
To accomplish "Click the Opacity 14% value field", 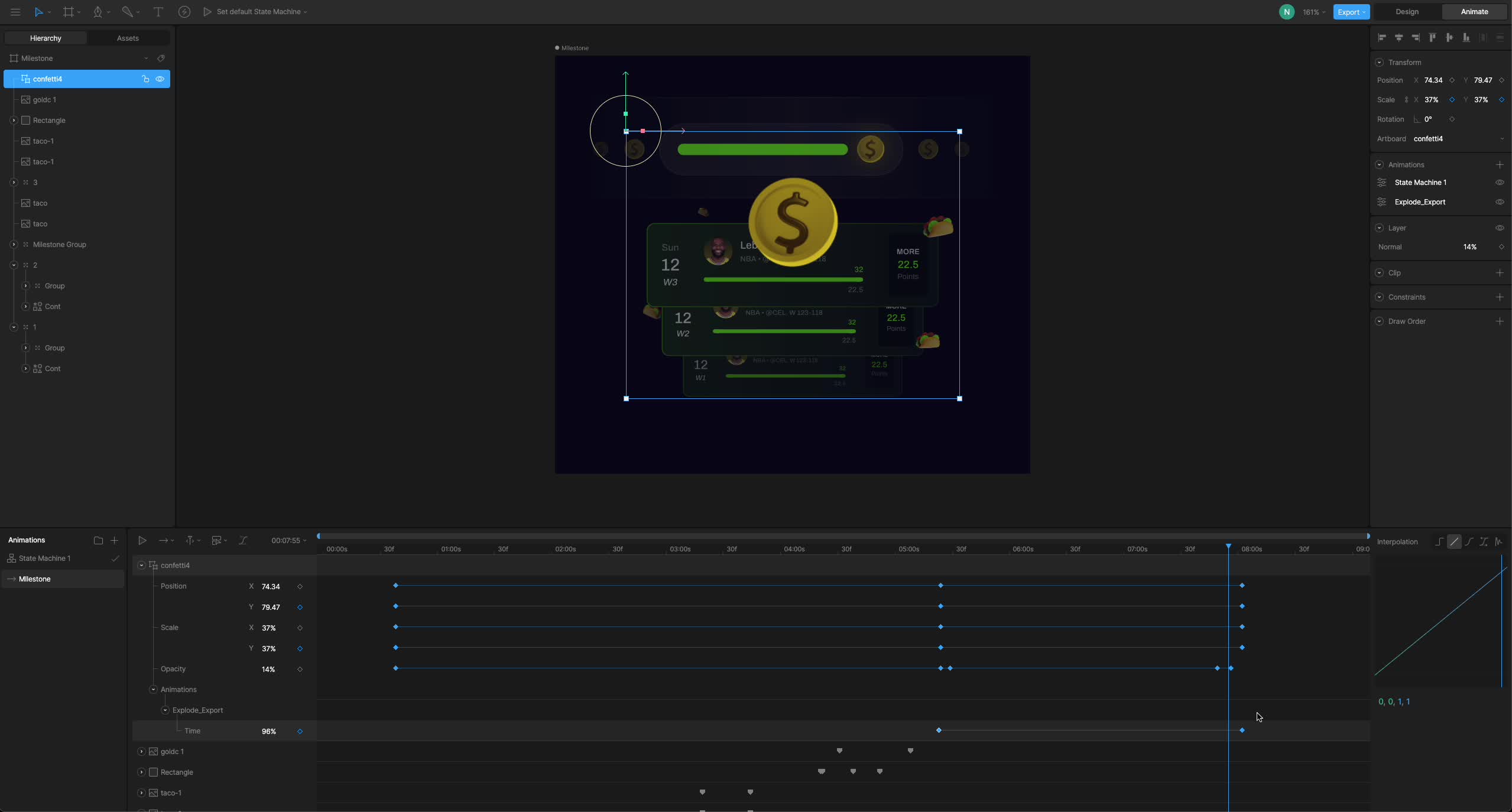I will coord(268,670).
